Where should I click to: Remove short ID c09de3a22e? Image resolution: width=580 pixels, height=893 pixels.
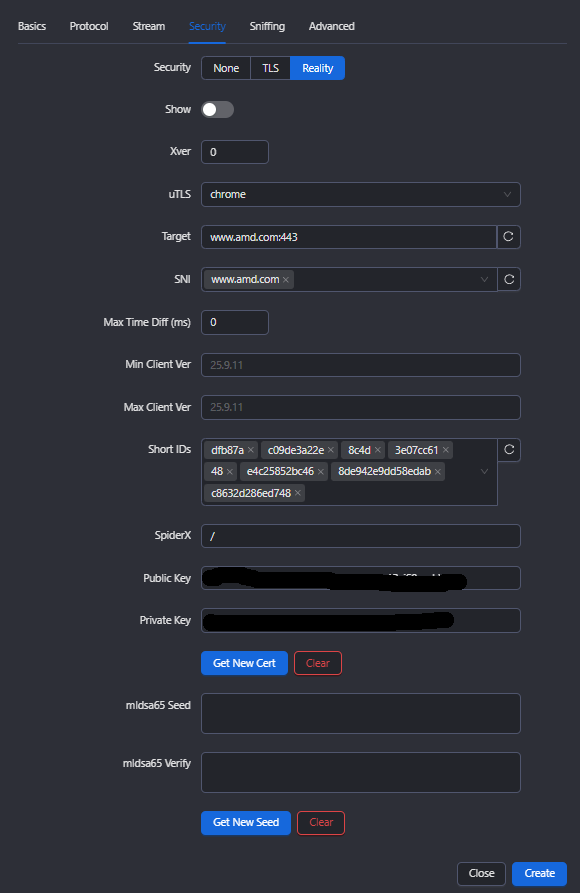(x=331, y=450)
